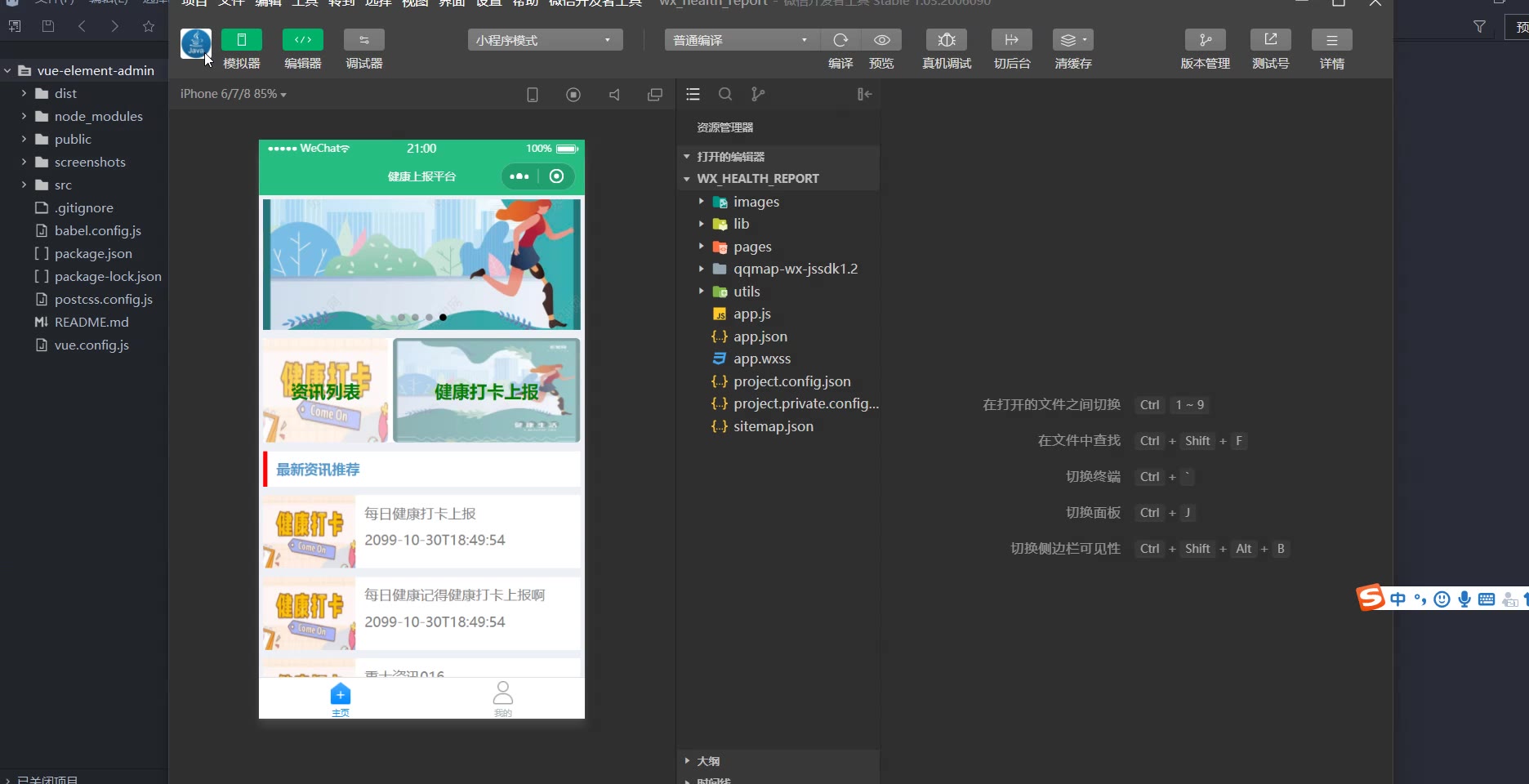Collapse the WX_HEALTH_REPORT project root
Screen dimensions: 1529x784
(778, 179)
